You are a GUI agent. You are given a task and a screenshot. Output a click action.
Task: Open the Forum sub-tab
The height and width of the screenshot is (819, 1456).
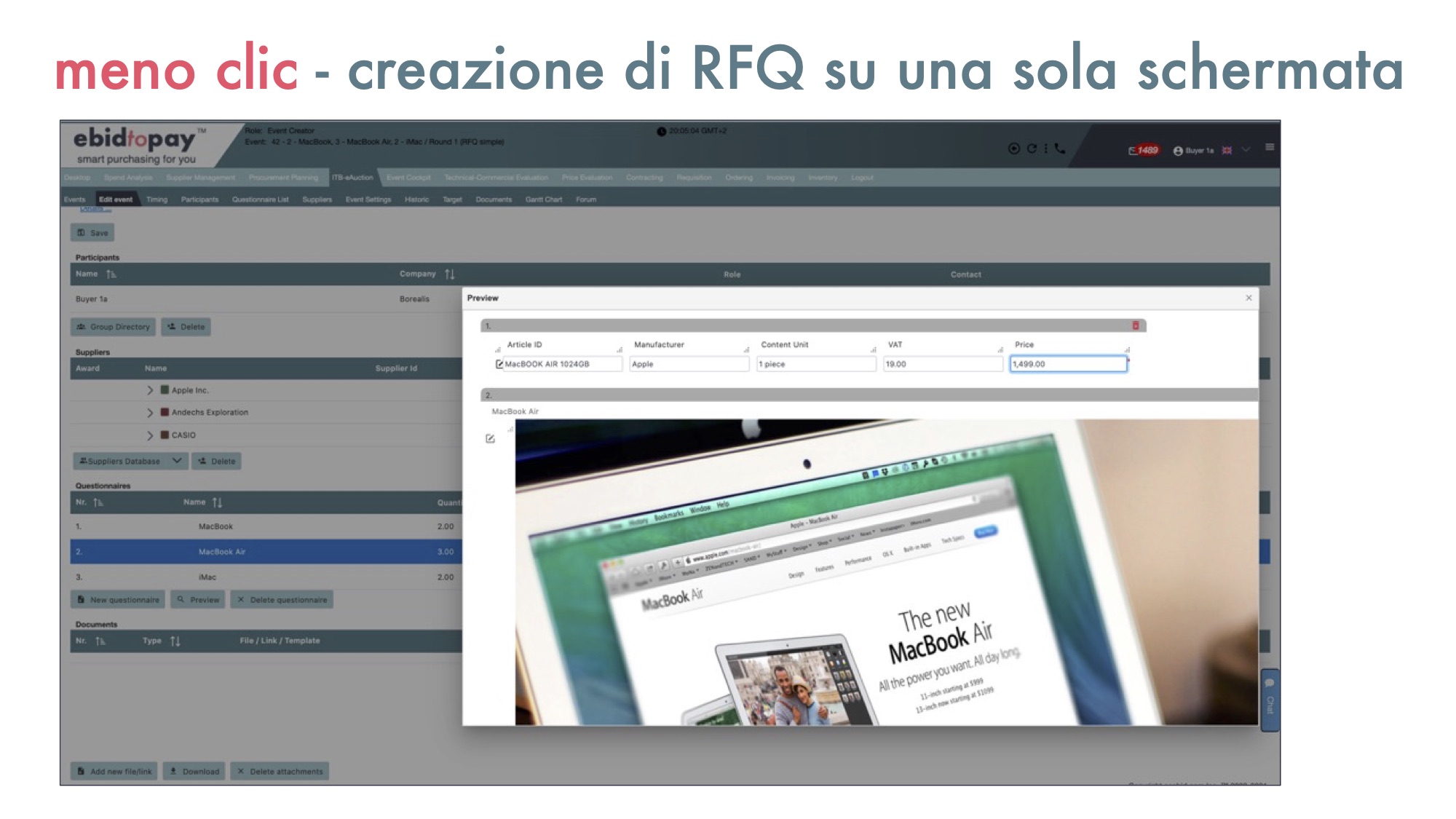586,199
